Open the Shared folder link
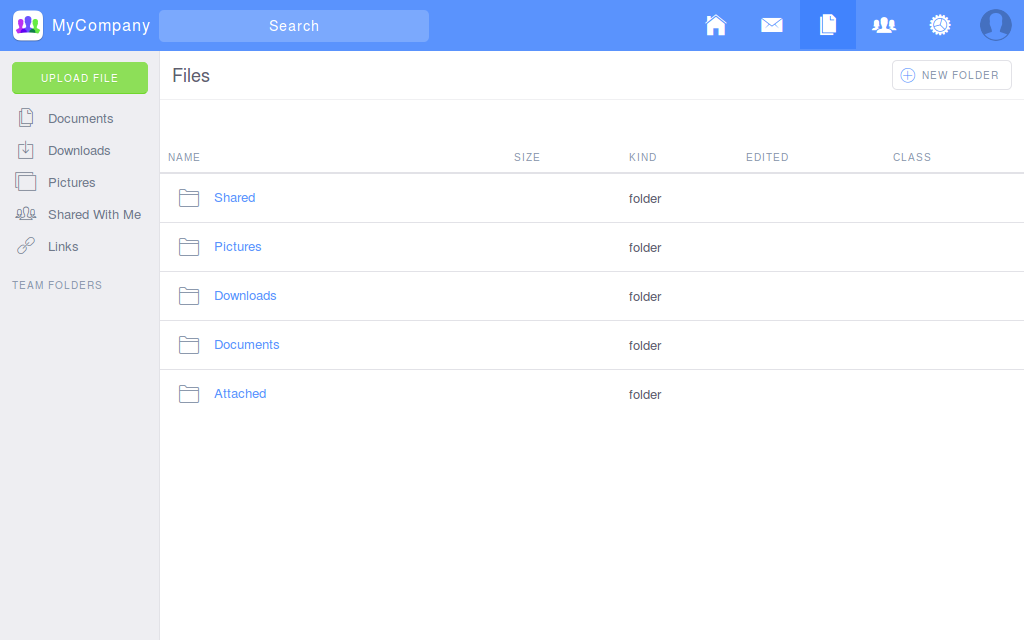 [234, 197]
